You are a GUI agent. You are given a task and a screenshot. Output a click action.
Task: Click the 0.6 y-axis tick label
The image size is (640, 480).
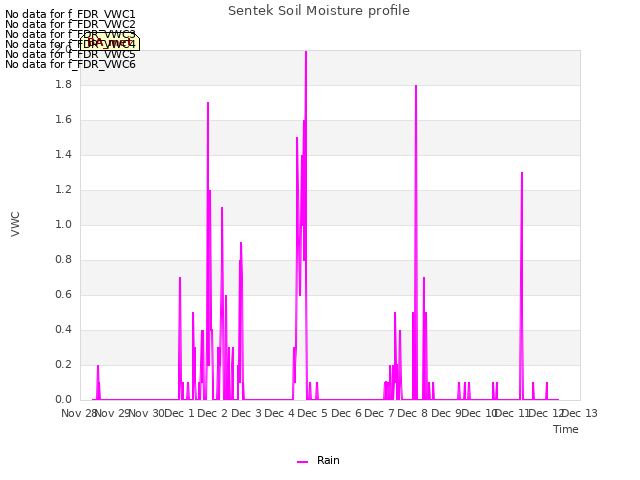(63, 295)
